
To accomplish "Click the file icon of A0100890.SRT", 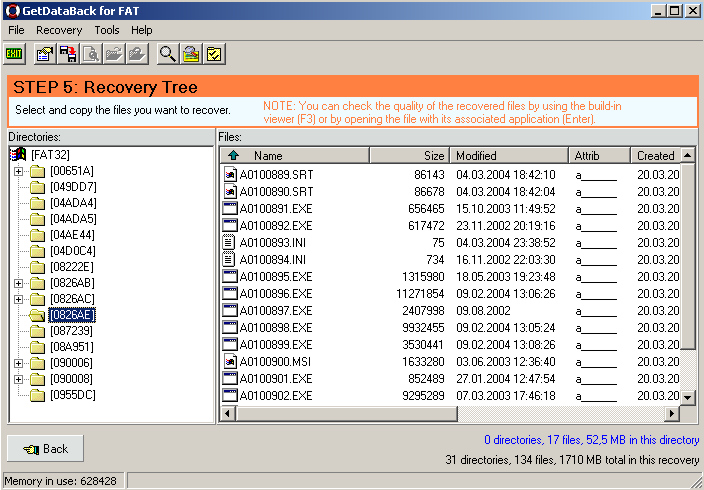I will point(230,191).
